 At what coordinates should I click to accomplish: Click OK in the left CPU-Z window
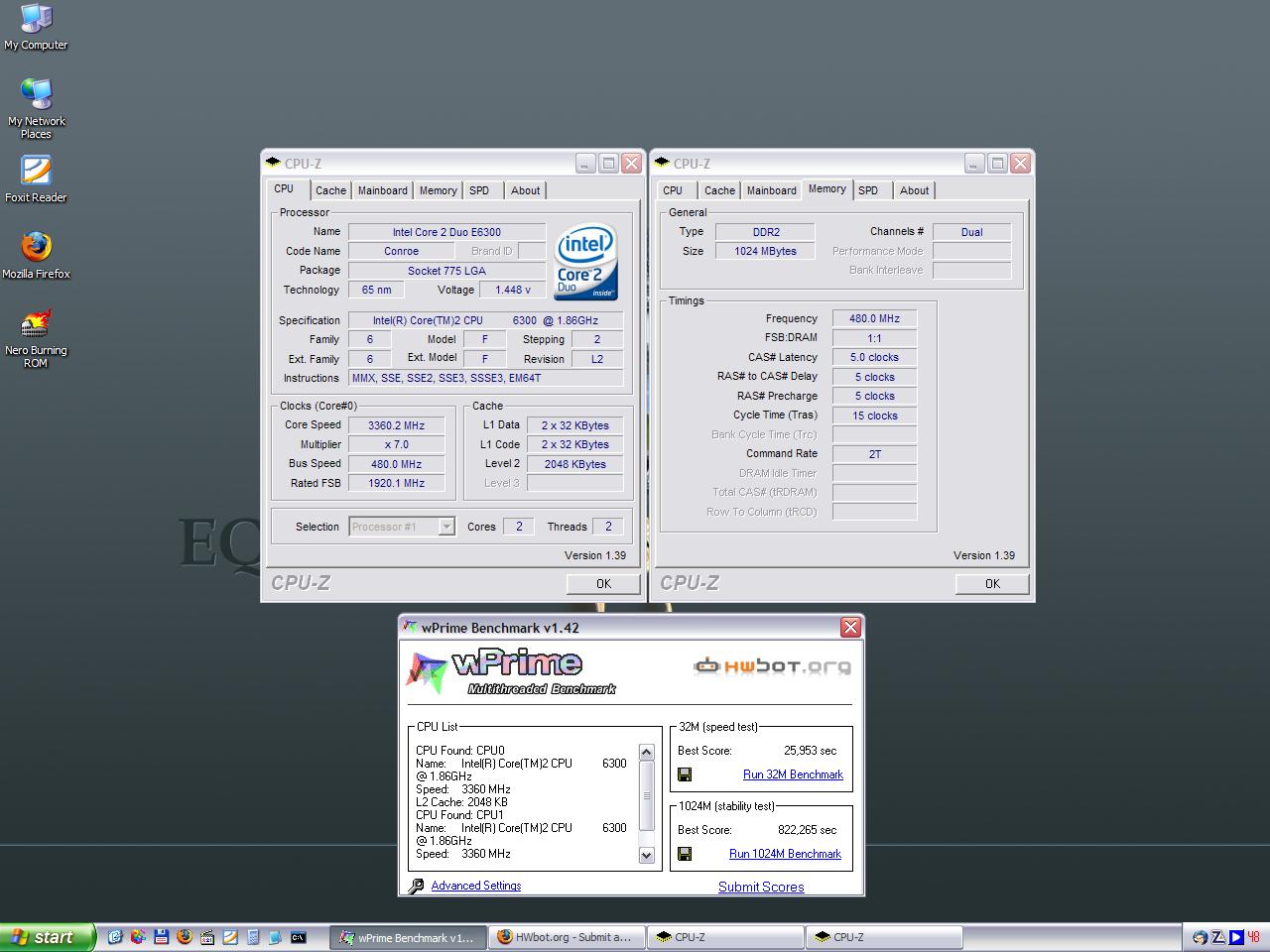tap(603, 584)
